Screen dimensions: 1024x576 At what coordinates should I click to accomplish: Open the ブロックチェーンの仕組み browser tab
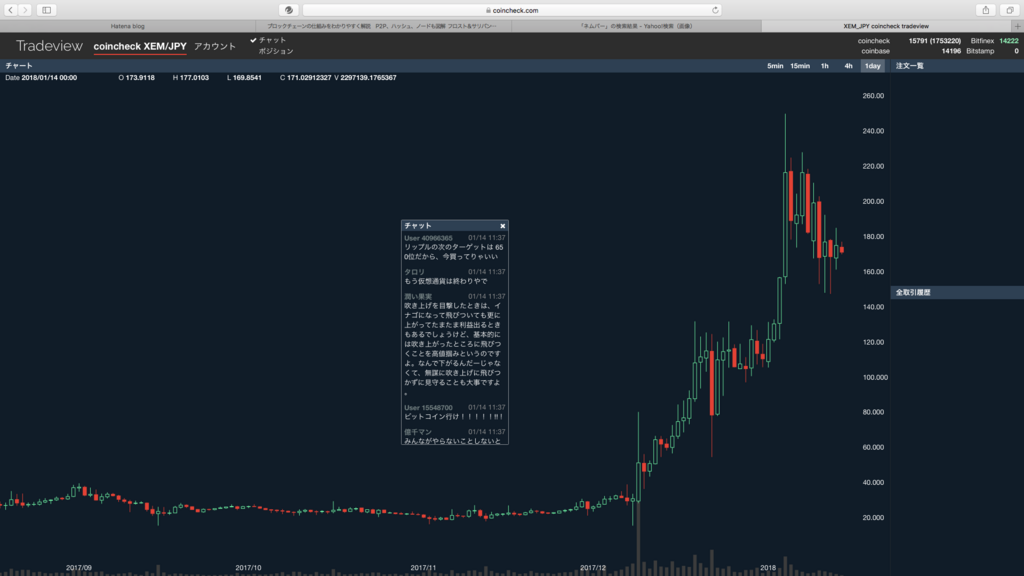tap(383, 26)
